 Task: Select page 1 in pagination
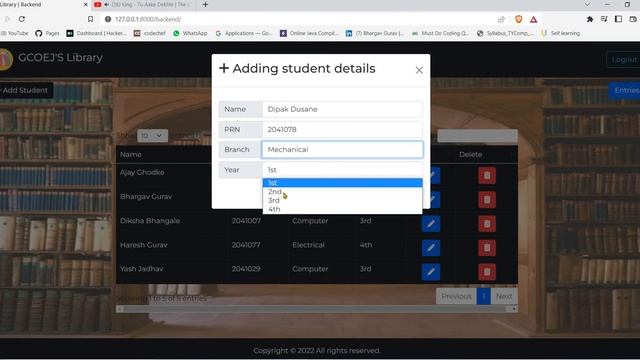484,296
